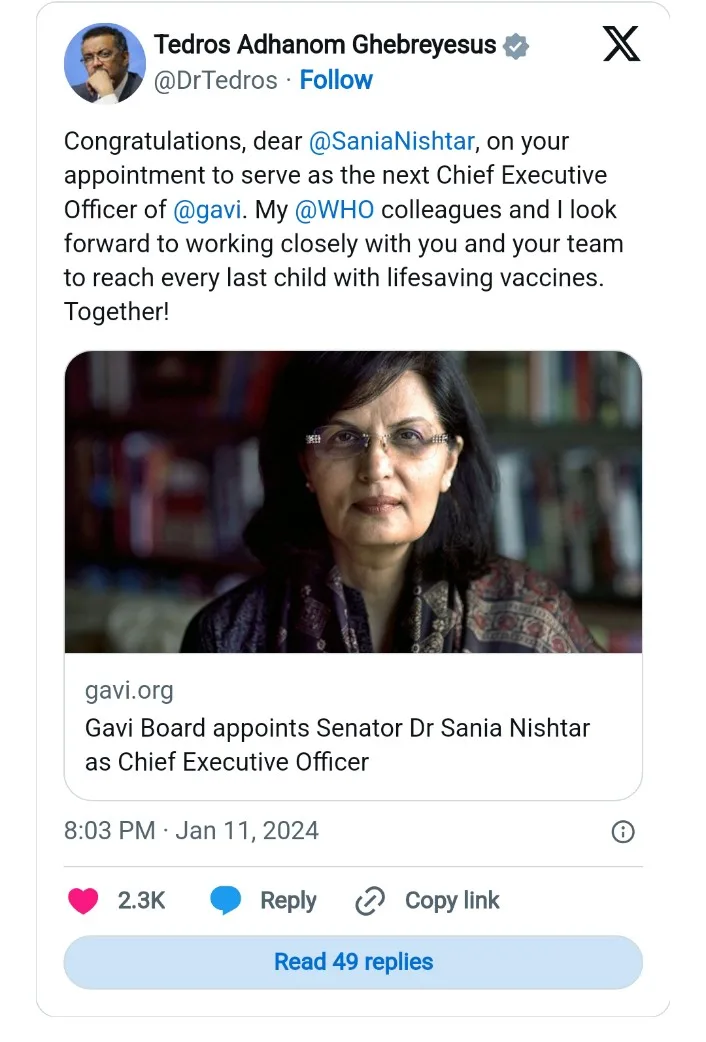Click the blue reply bubble icon
The image size is (706, 1042).
pos(225,901)
